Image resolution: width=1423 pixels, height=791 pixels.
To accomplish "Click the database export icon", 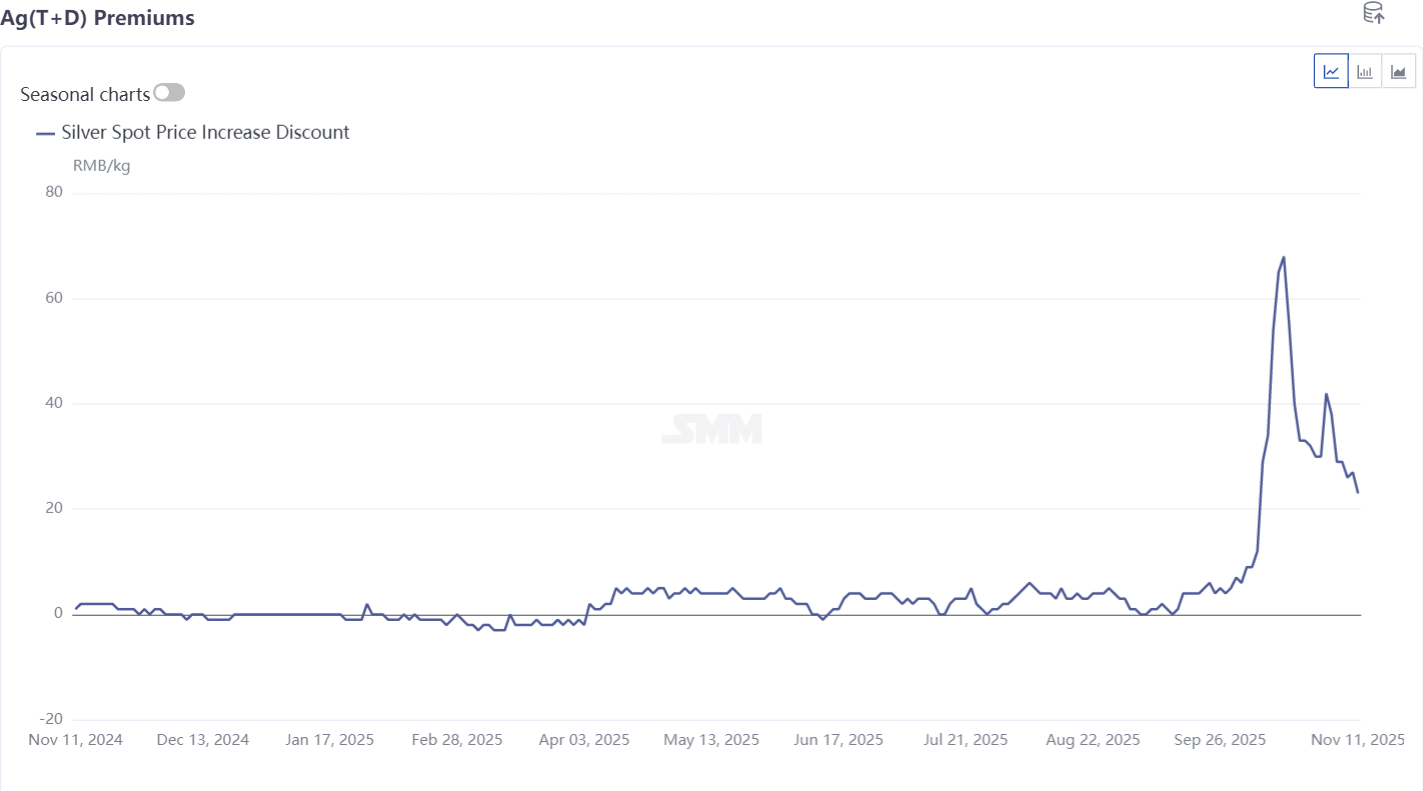I will (1374, 13).
